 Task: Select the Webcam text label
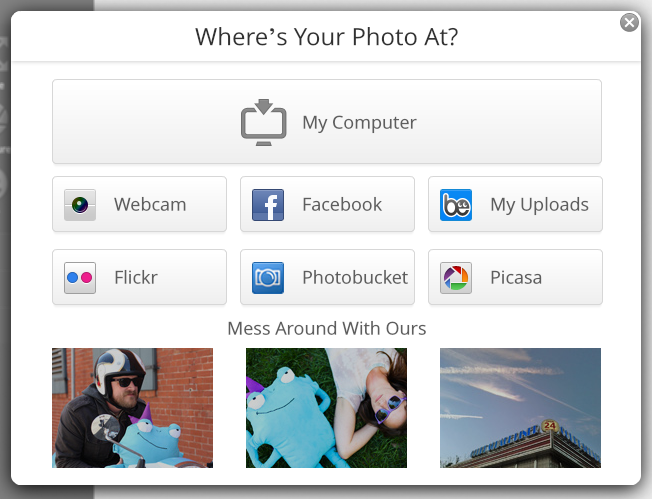pos(150,205)
